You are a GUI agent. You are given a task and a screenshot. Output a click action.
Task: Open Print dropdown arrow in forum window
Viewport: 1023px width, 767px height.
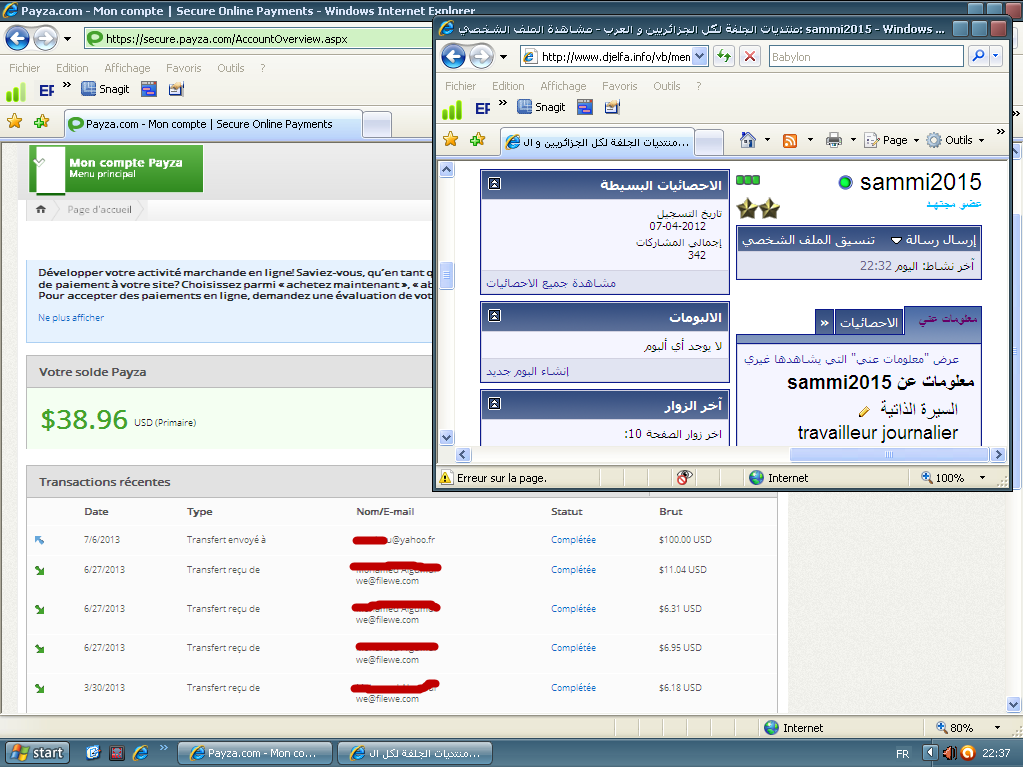click(853, 140)
